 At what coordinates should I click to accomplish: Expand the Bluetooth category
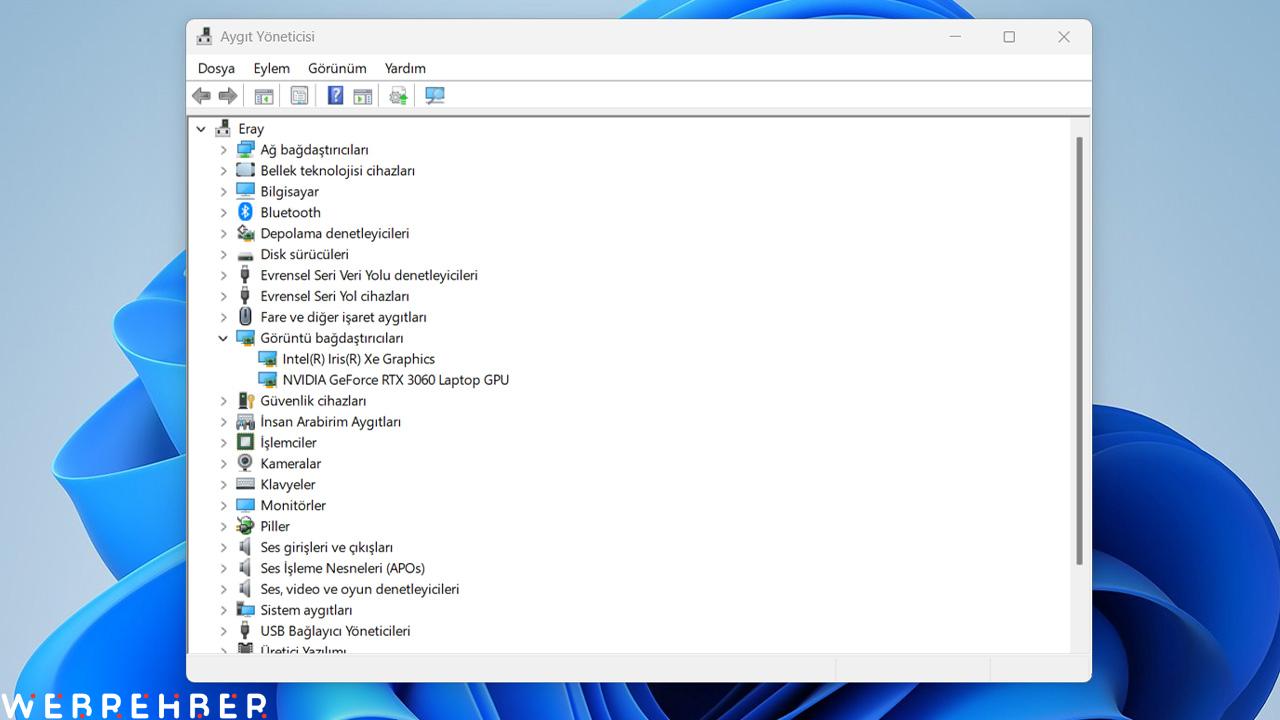[x=223, y=213]
